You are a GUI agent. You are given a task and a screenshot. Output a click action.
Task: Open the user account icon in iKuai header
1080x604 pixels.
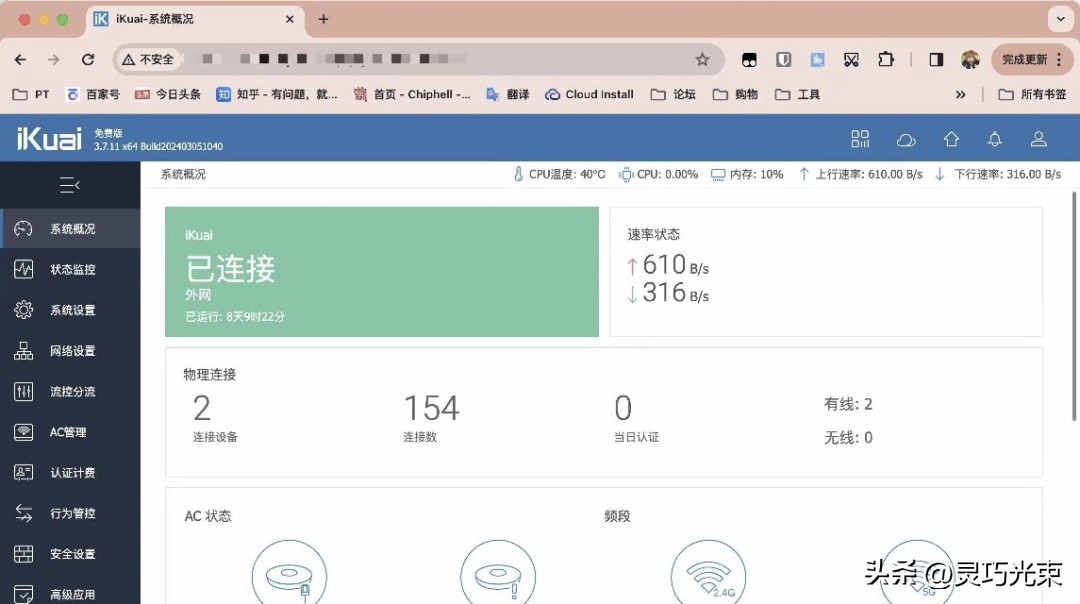[1038, 139]
